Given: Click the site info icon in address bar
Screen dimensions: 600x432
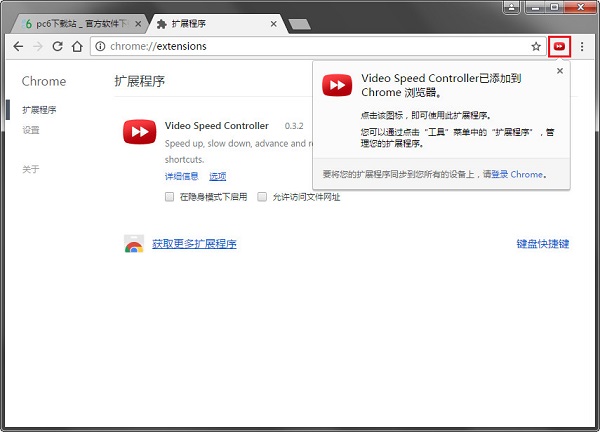Looking at the screenshot, I should point(100,46).
